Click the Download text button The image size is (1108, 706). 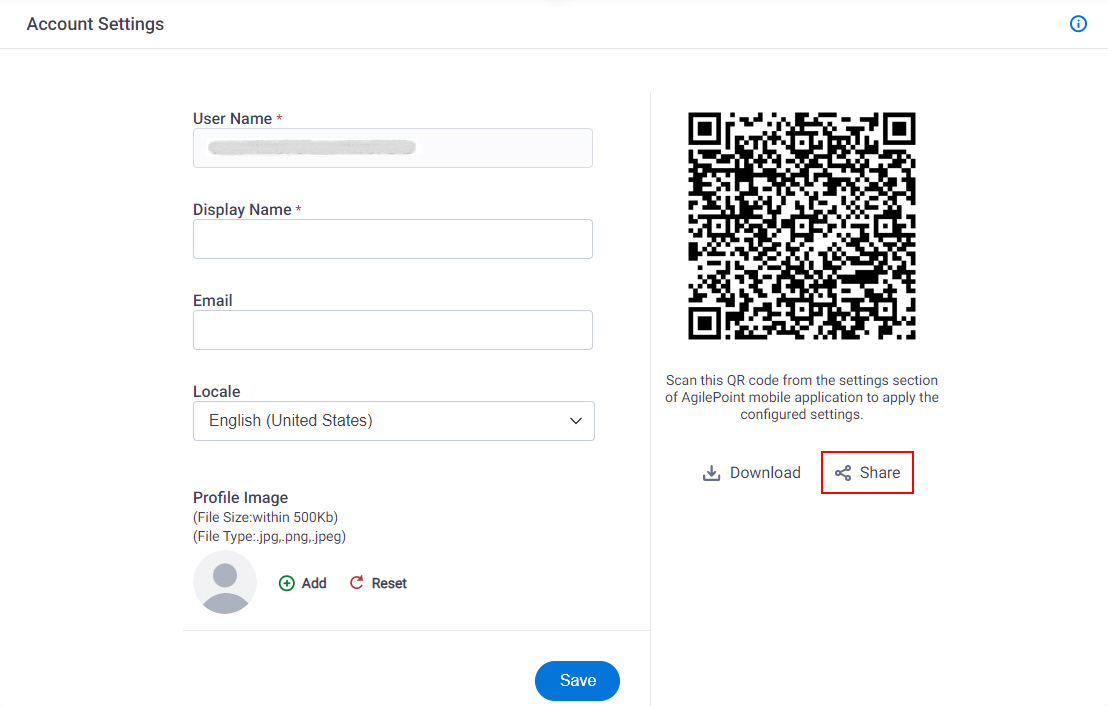(x=765, y=473)
